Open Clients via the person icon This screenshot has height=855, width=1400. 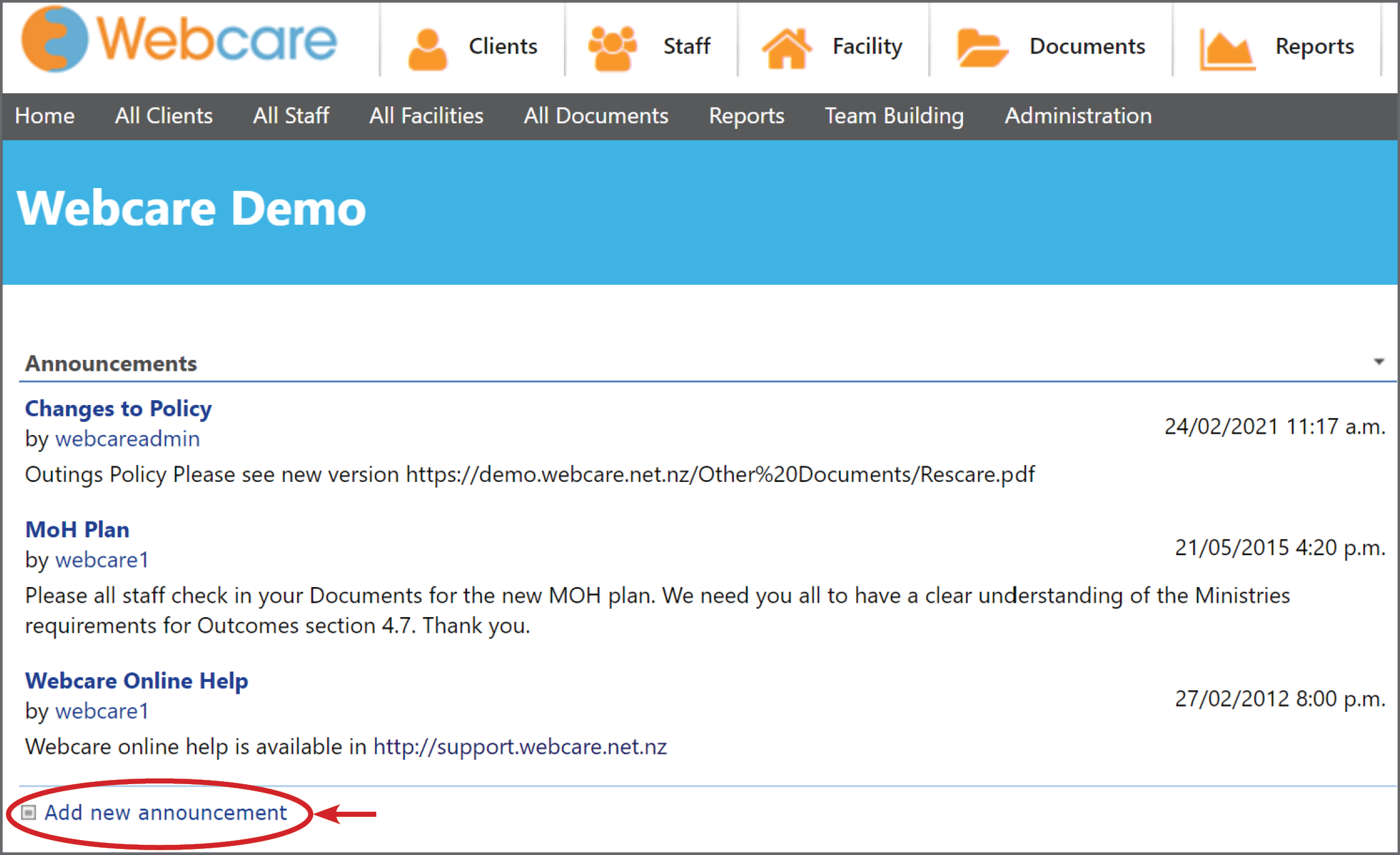point(427,49)
